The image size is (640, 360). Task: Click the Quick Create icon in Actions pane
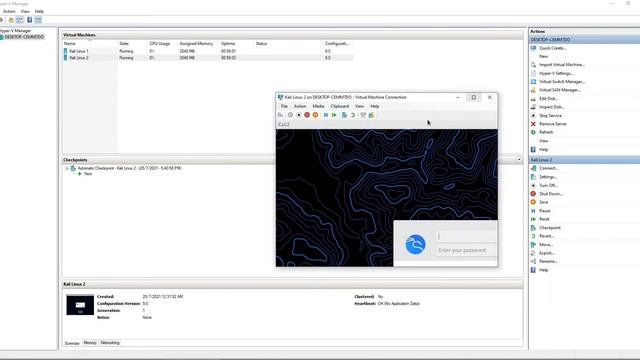pyautogui.click(x=533, y=48)
